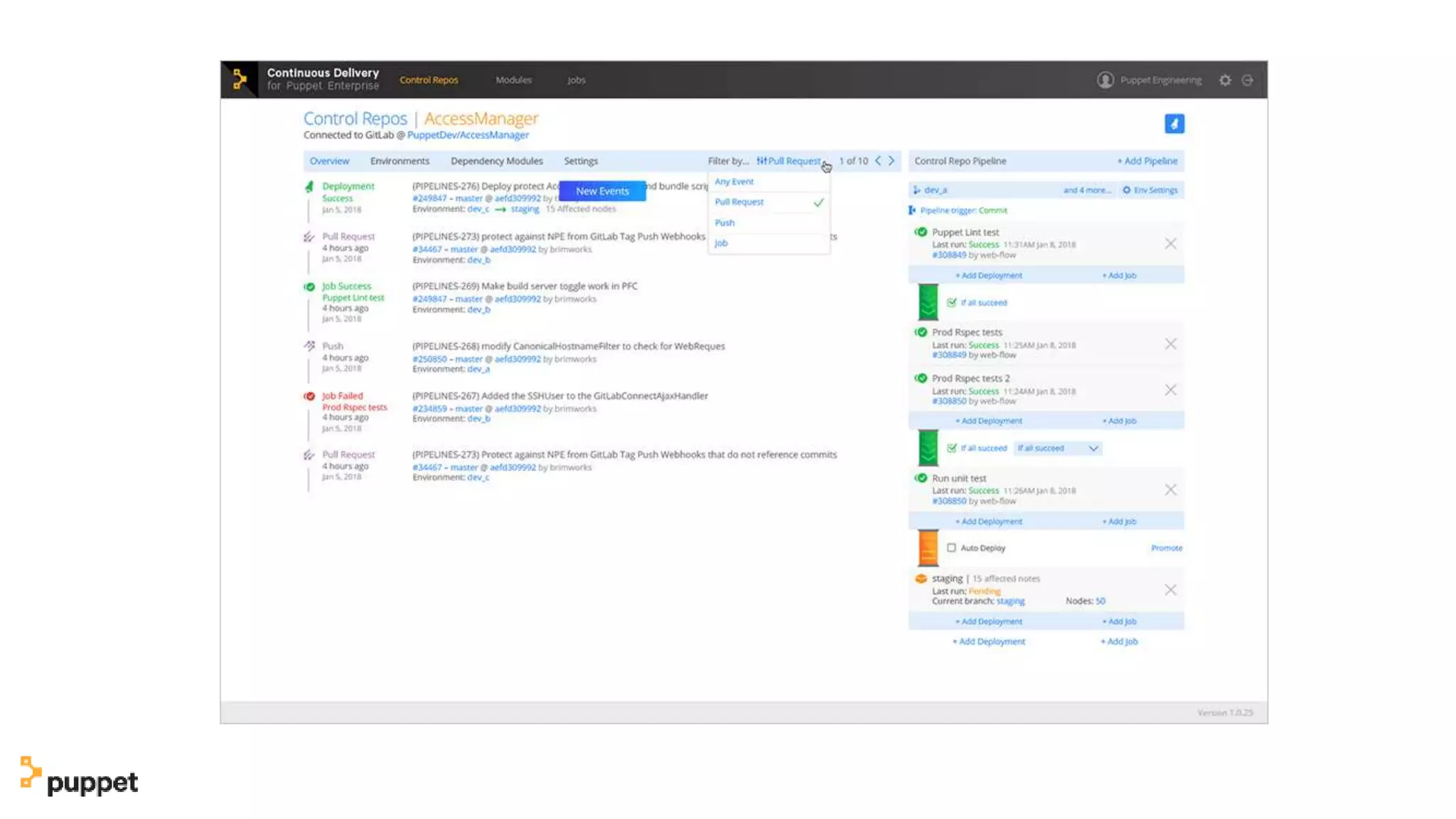Go to next page of events
This screenshot has height=819, width=1456.
(x=892, y=161)
